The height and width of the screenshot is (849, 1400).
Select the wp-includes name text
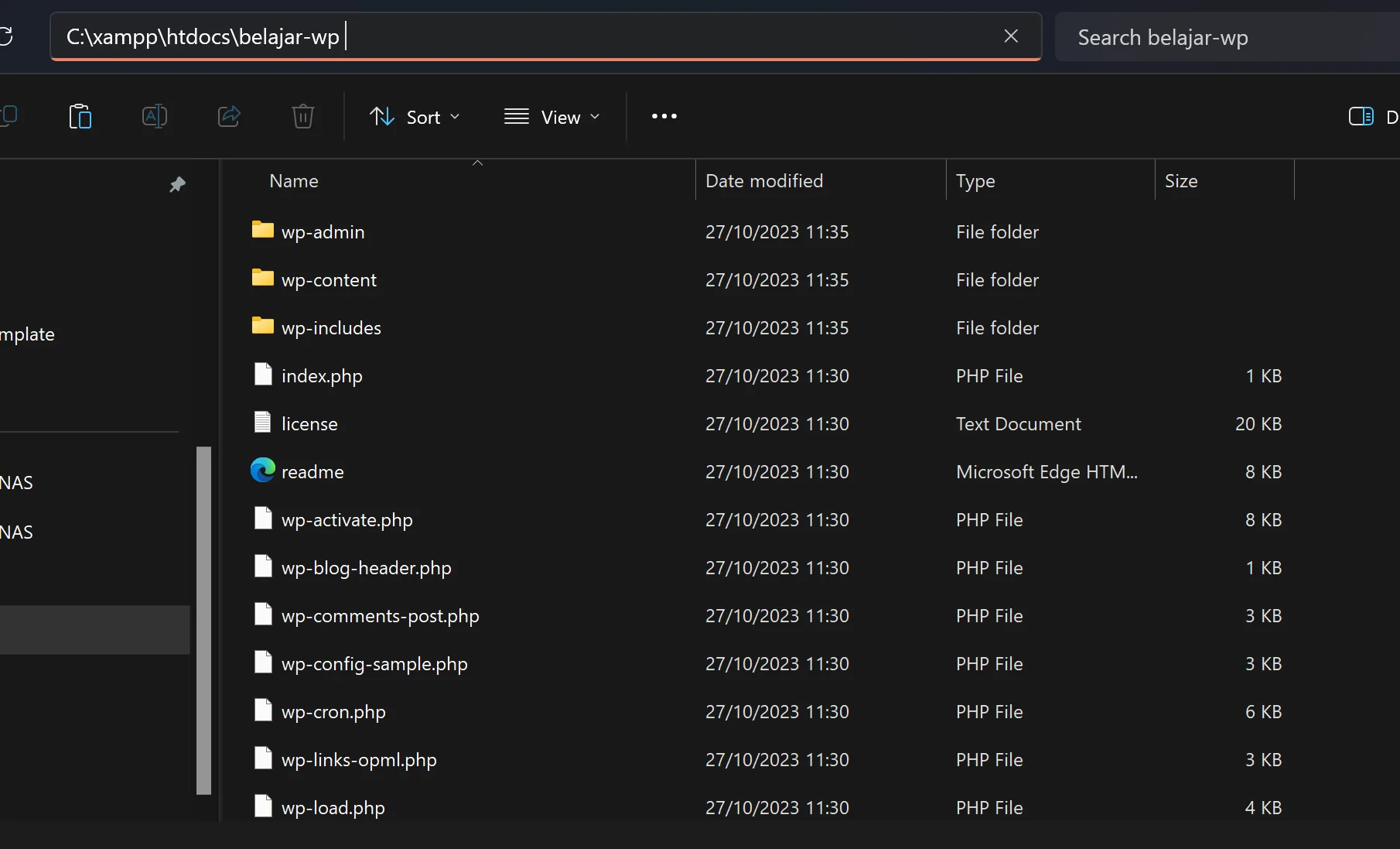(x=331, y=328)
